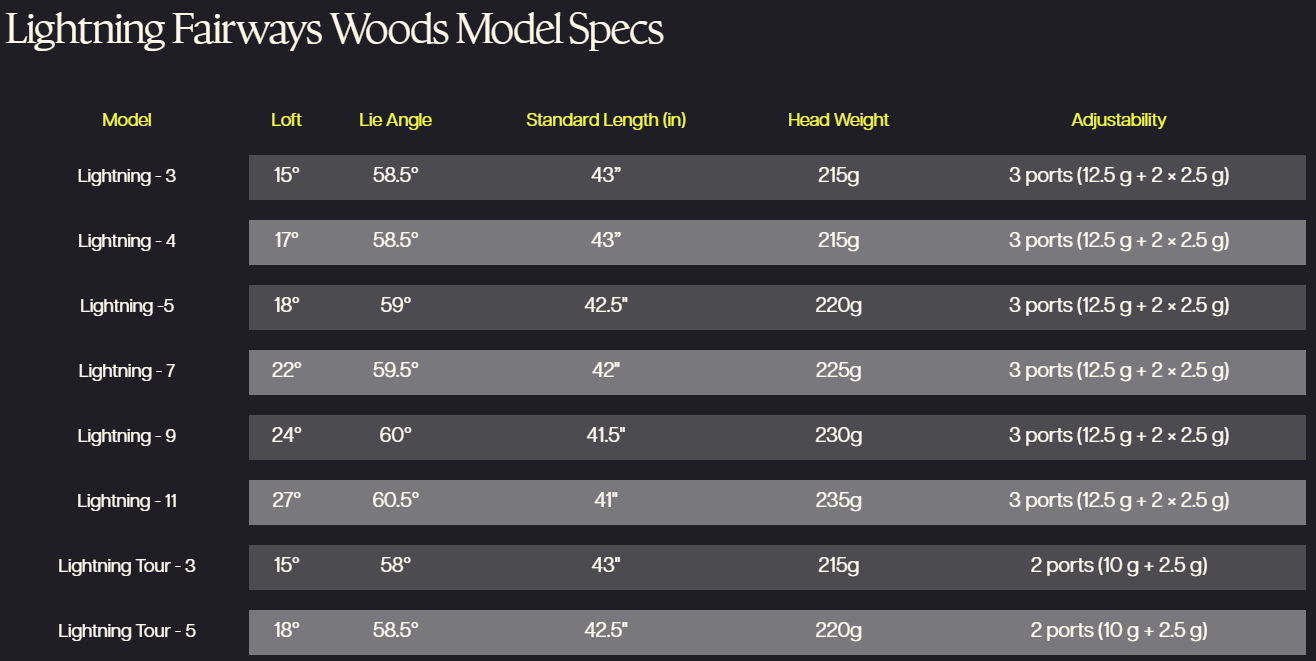Select the Lightning - 7 model name
This screenshot has width=1316, height=661.
(x=127, y=371)
